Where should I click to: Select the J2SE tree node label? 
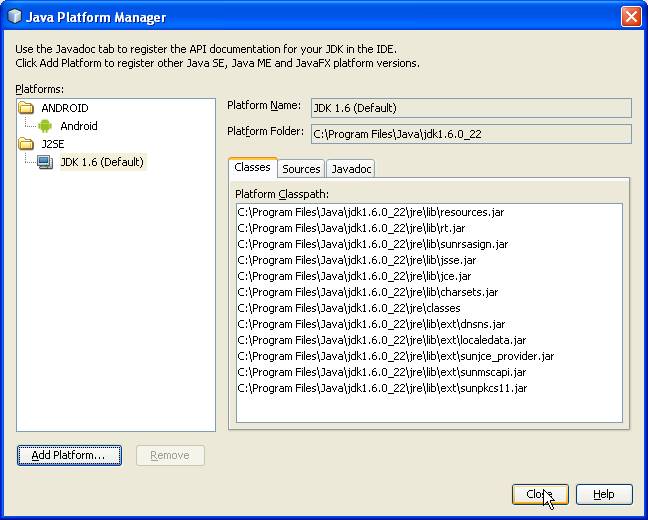pyautogui.click(x=53, y=144)
